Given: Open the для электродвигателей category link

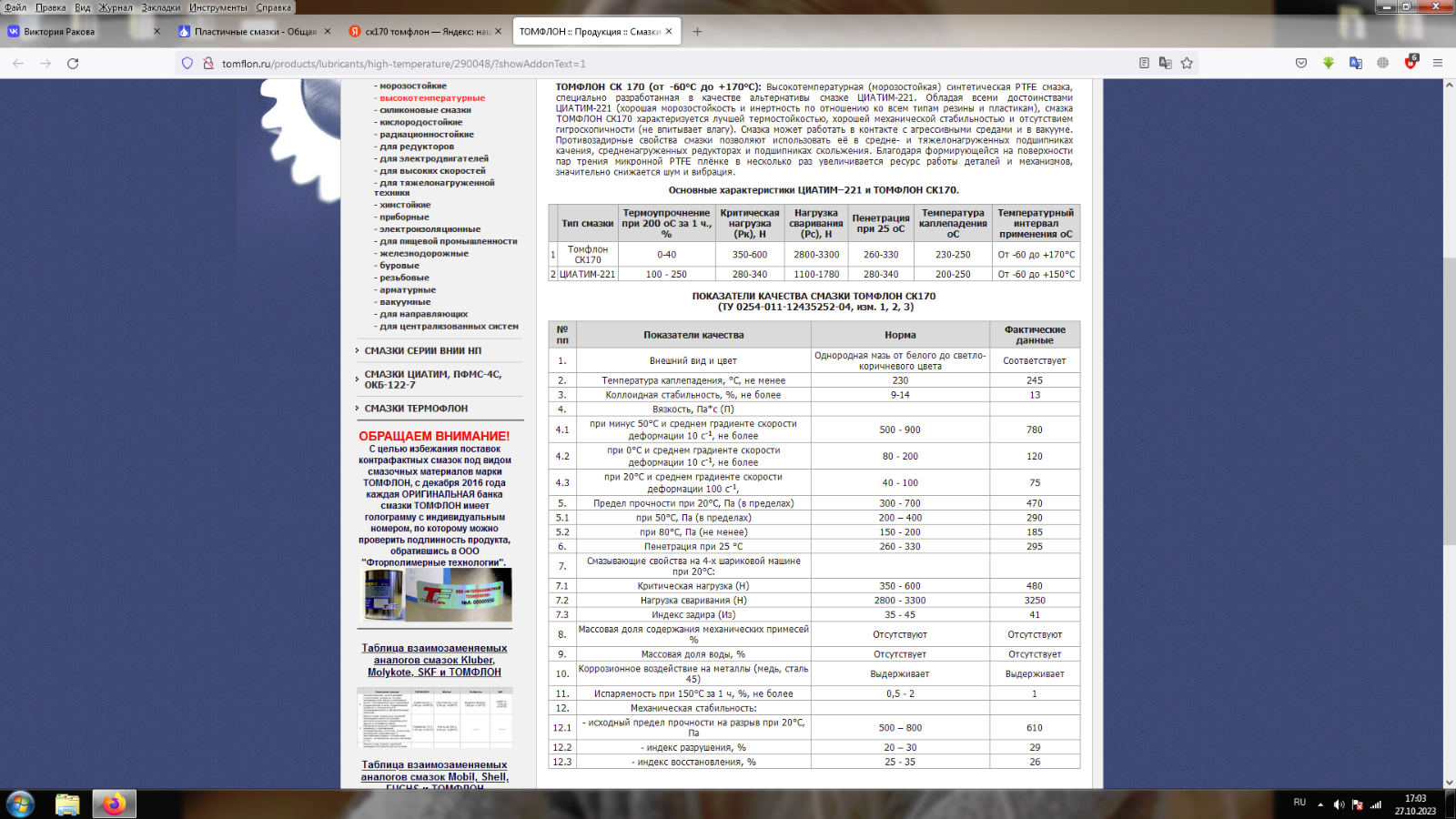Looking at the screenshot, I should [433, 158].
